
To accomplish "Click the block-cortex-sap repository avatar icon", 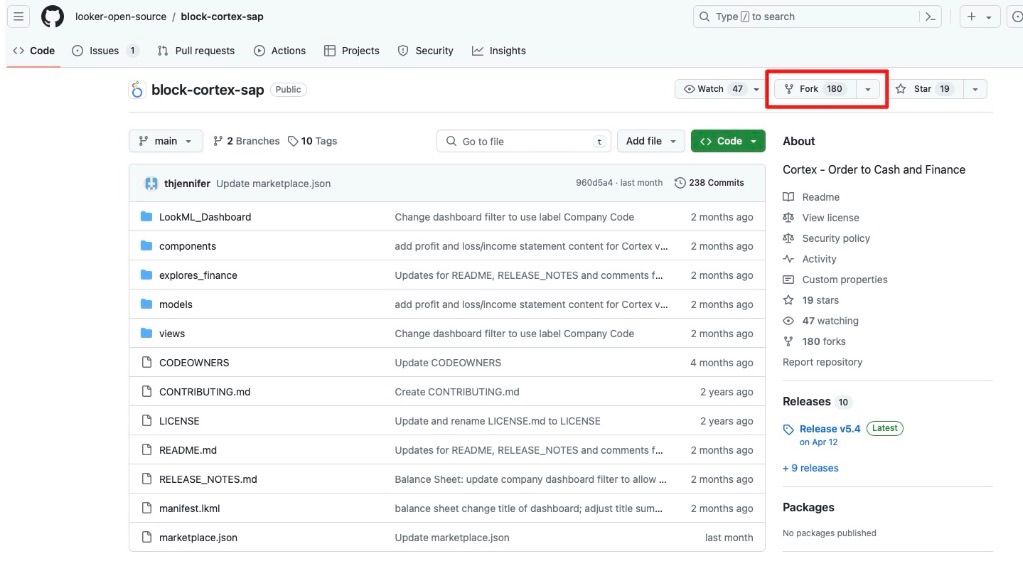I will pyautogui.click(x=136, y=90).
